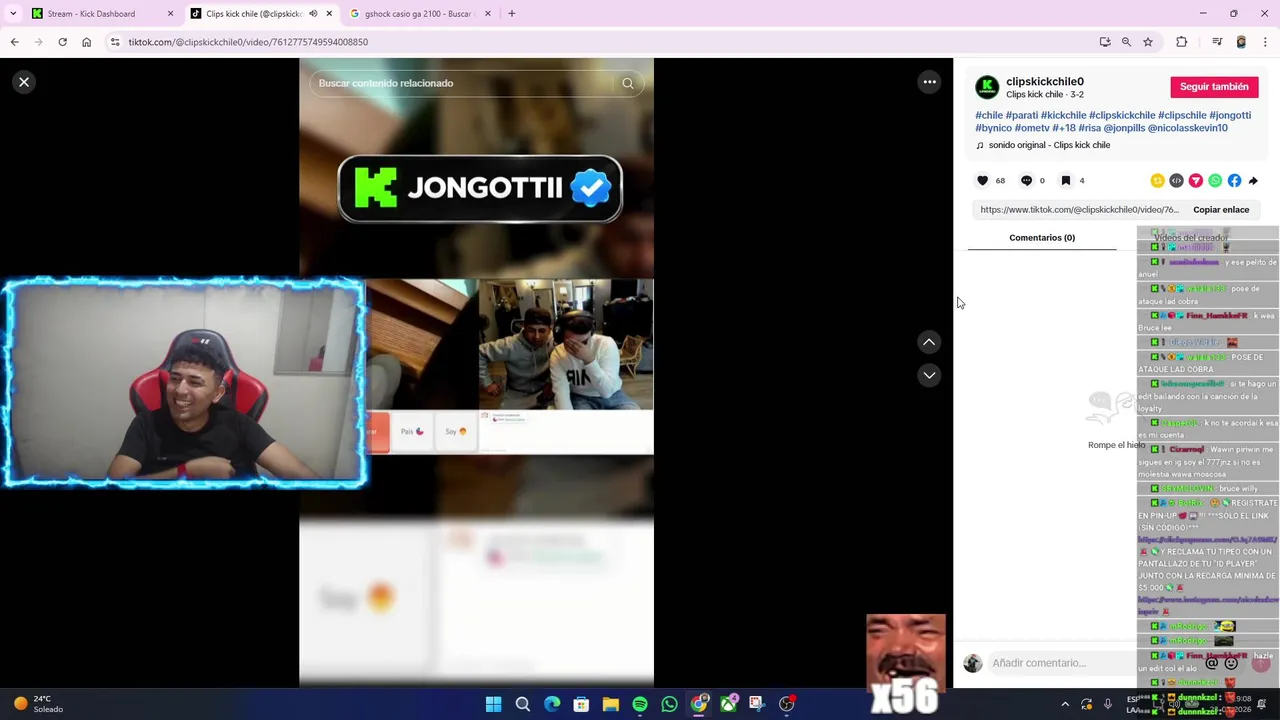The width and height of the screenshot is (1280, 720).
Task: Save video with bookmark icon
Action: [1066, 181]
